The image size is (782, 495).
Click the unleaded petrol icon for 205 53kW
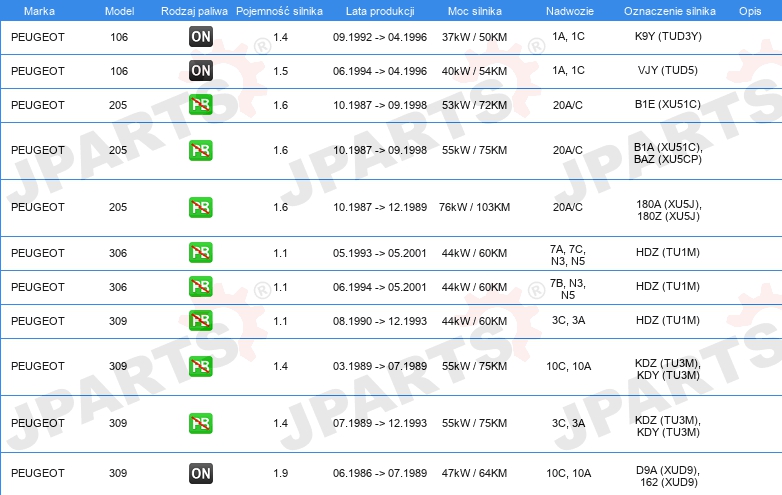point(201,105)
